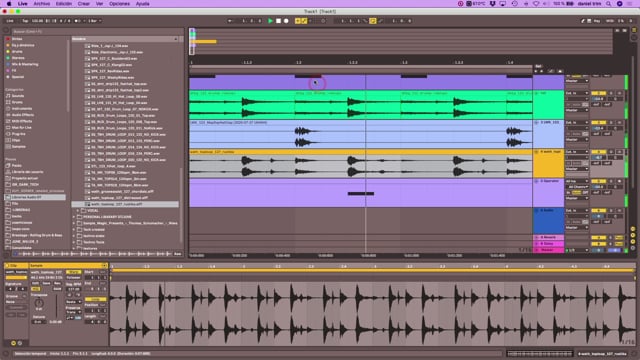Open the Max for Live category
The width and height of the screenshot is (640, 360).
click(21, 128)
